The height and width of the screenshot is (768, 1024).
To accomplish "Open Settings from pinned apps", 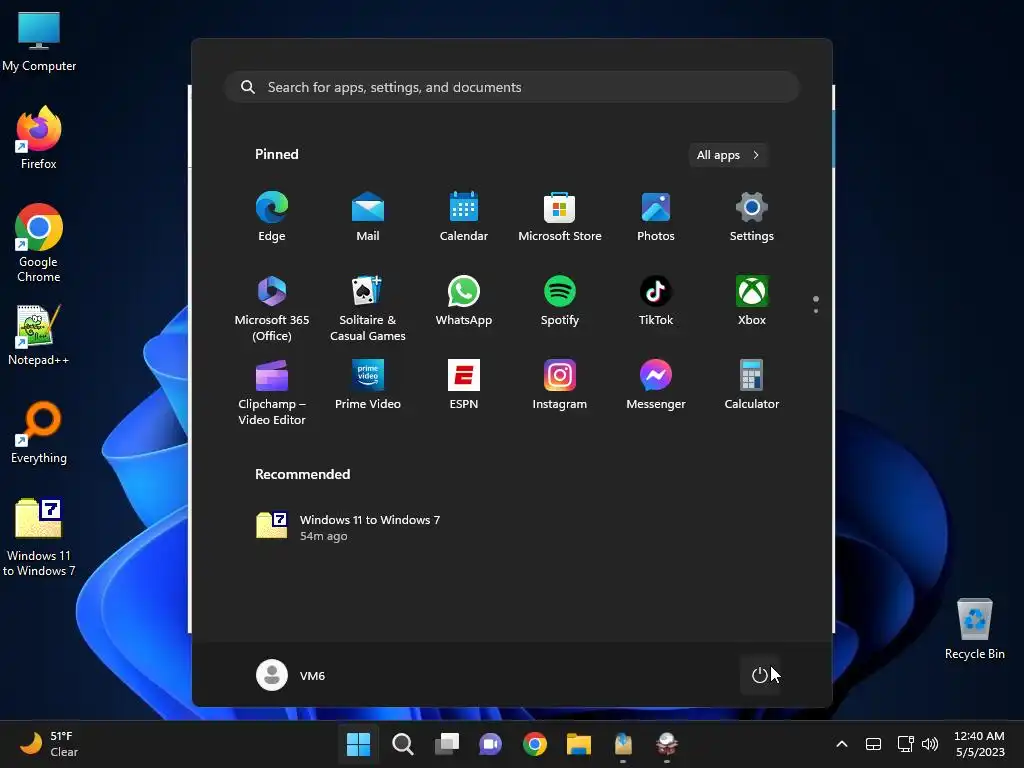I will click(x=752, y=217).
